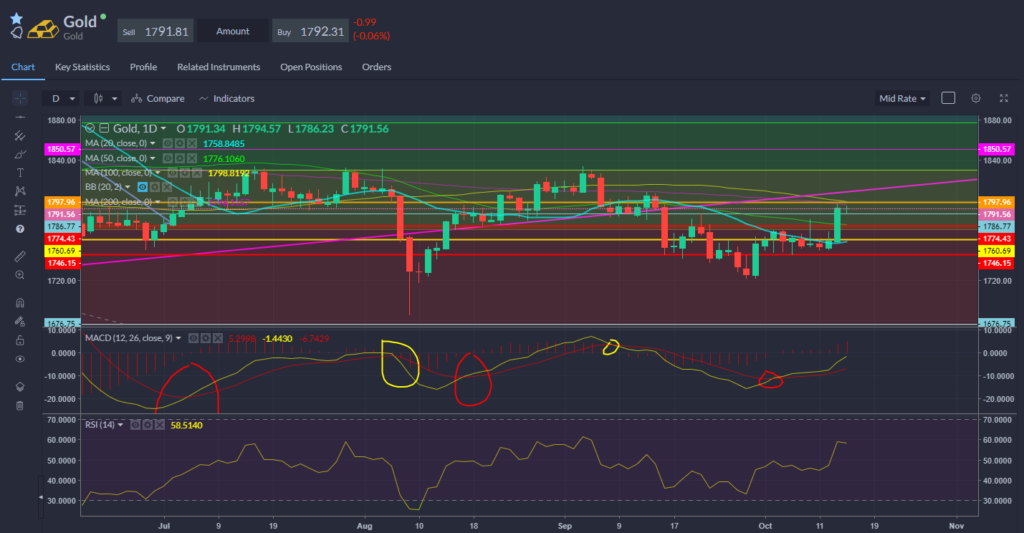Open the Orders tab
Image resolution: width=1024 pixels, height=533 pixels.
coord(377,67)
